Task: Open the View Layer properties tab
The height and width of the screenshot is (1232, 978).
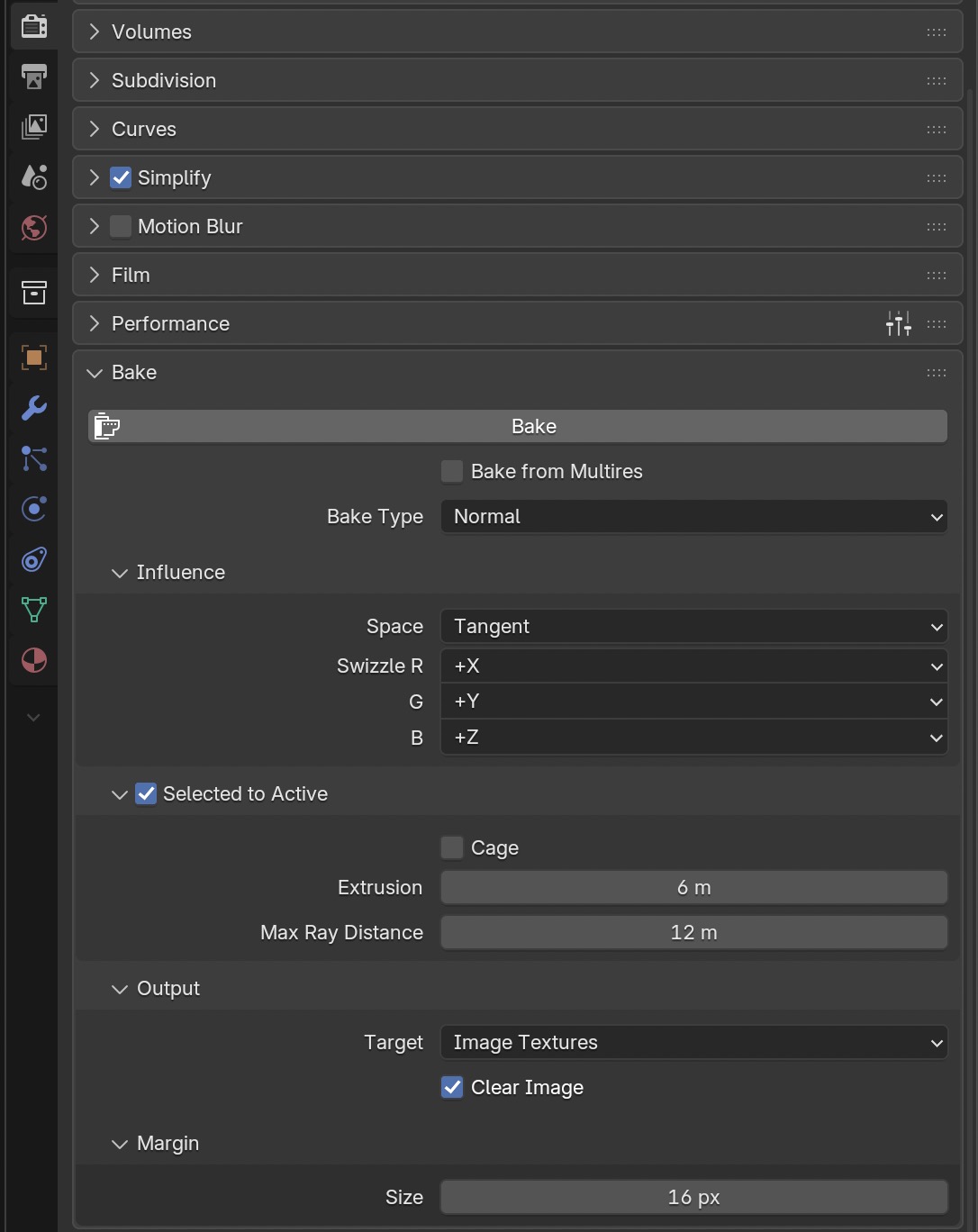Action: point(34,126)
